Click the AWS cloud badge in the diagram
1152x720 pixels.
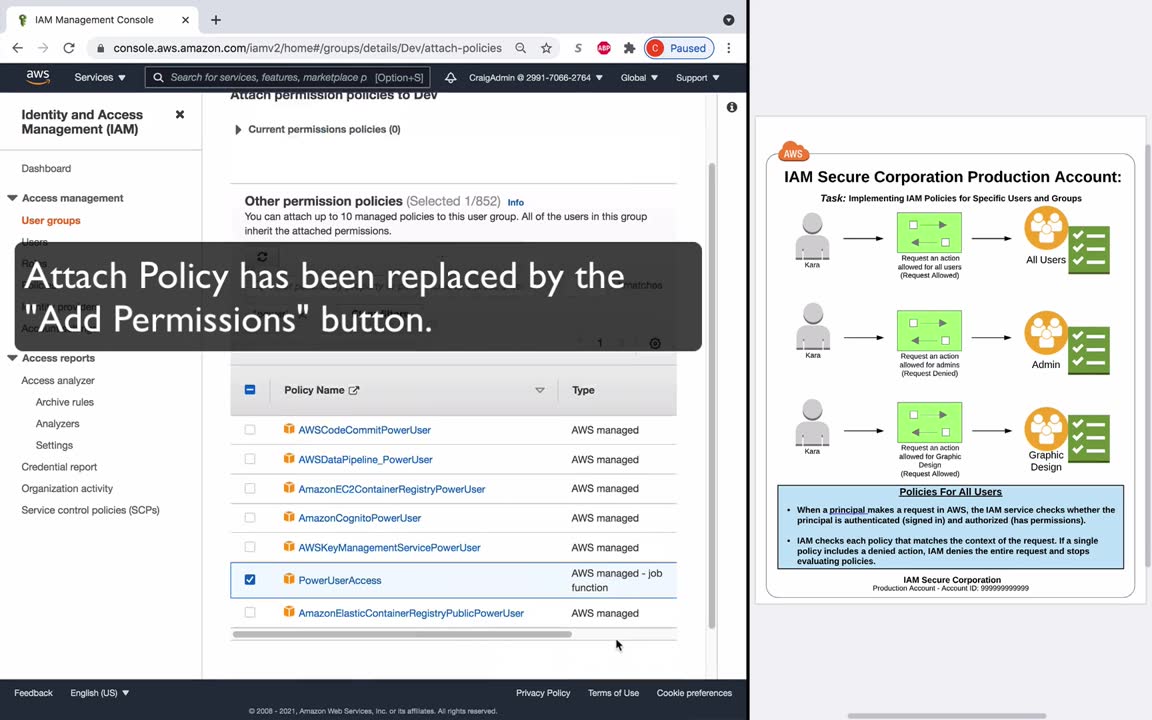[x=793, y=151]
